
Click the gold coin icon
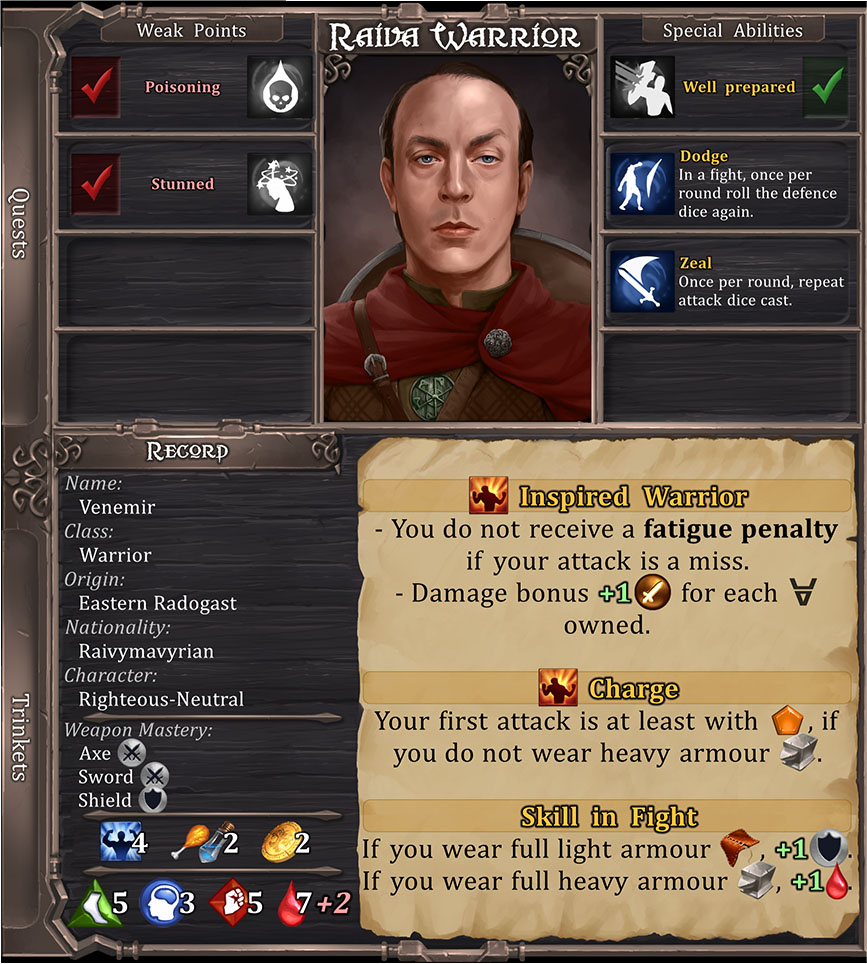[280, 842]
